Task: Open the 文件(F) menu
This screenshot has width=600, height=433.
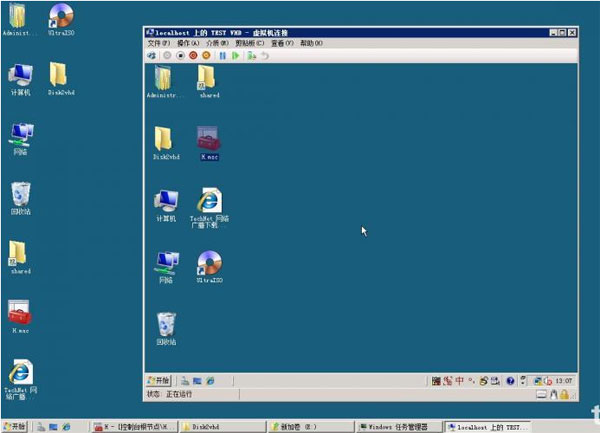Action: [159, 44]
